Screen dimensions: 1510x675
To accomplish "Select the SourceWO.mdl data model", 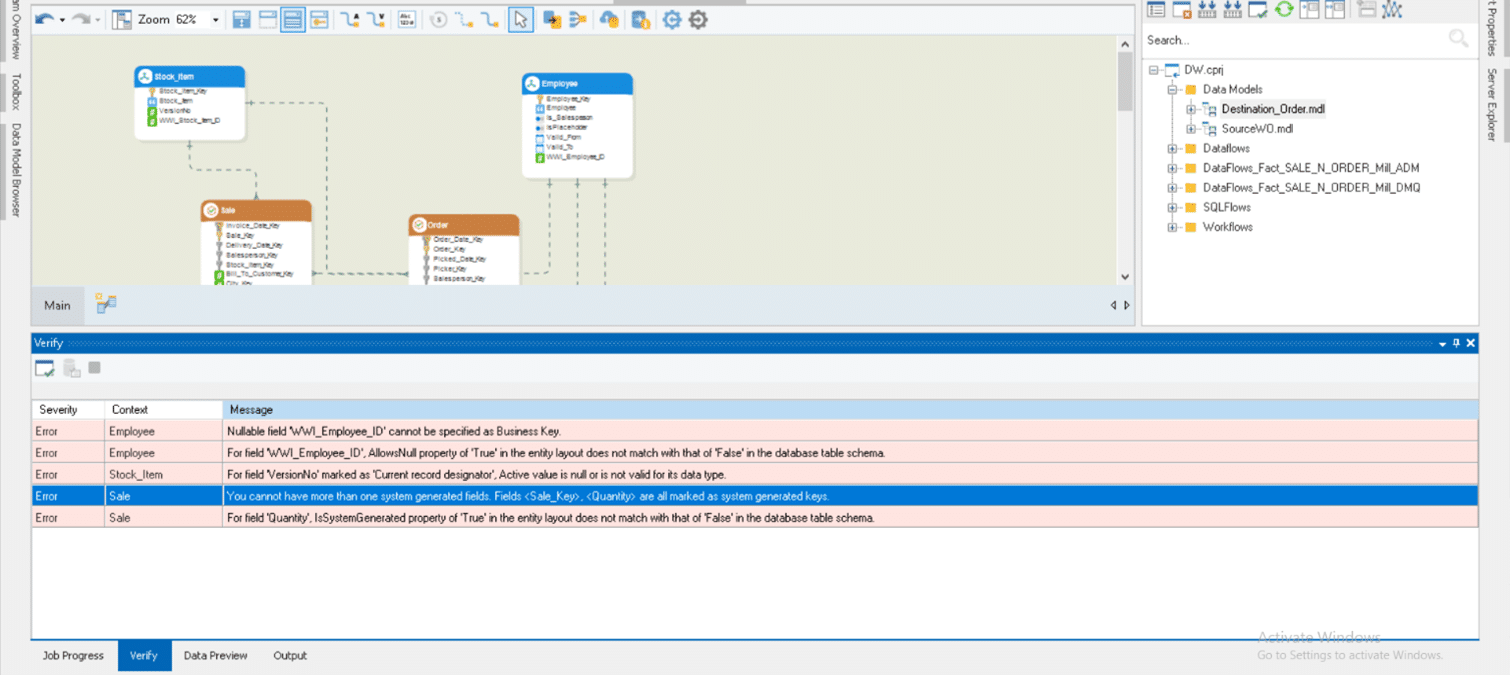I will [x=1257, y=129].
